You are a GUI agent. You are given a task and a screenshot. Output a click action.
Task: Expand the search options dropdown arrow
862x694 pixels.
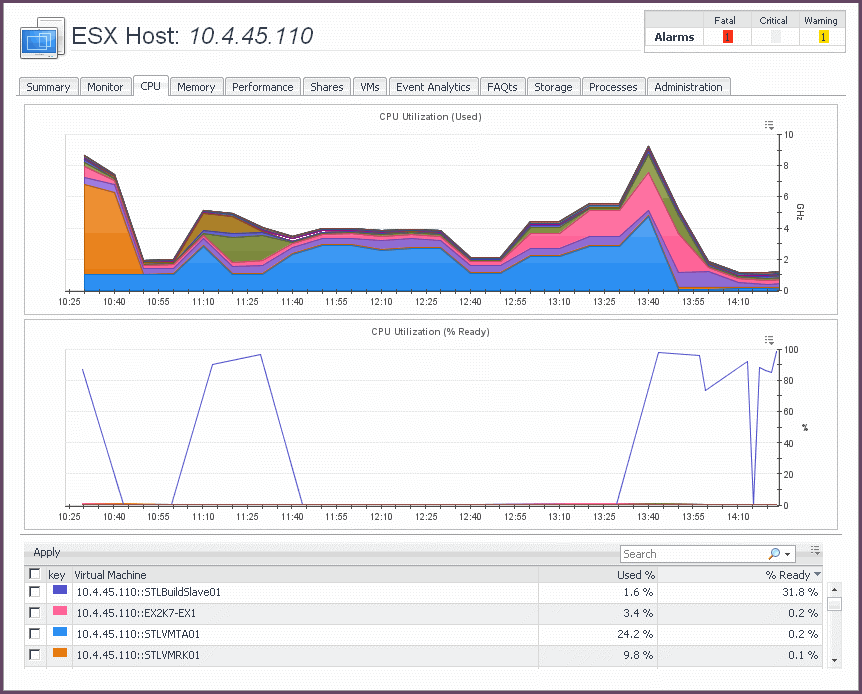(x=788, y=555)
